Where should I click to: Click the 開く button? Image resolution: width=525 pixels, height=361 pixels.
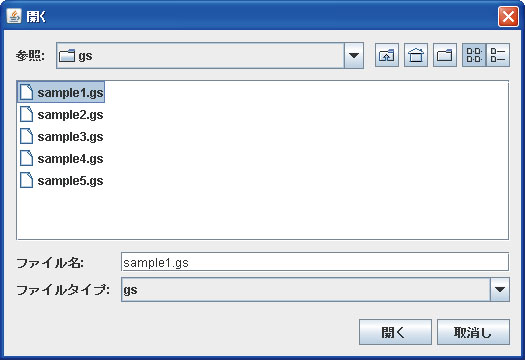click(x=395, y=332)
